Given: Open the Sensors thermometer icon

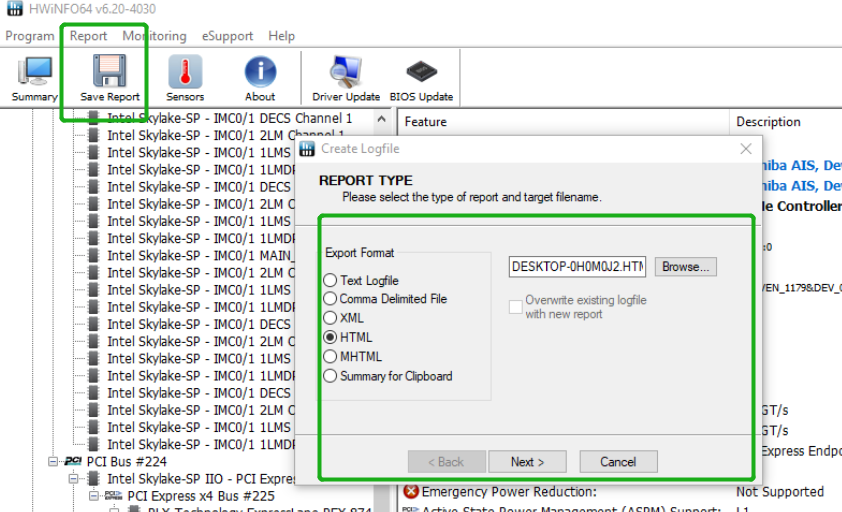Looking at the screenshot, I should 185,71.
